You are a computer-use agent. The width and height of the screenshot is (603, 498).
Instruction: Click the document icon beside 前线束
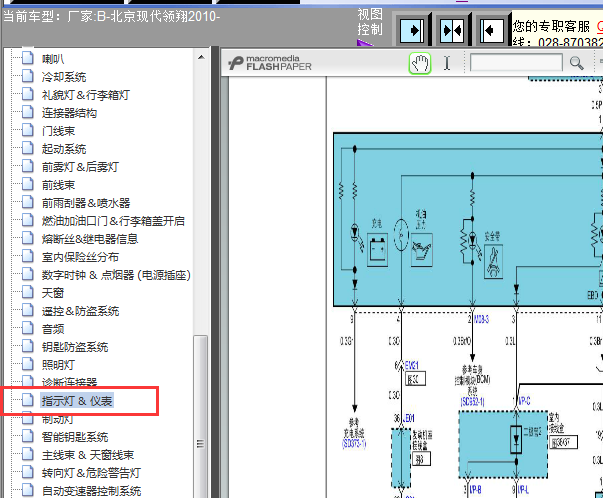pos(28,184)
